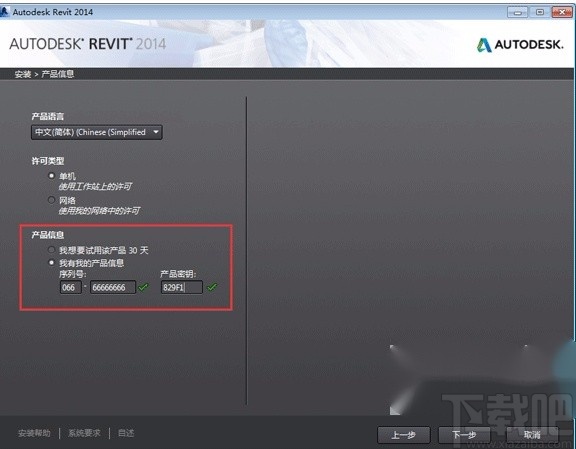Click the serial number field 66666666
This screenshot has height=449, width=576.
(x=113, y=287)
